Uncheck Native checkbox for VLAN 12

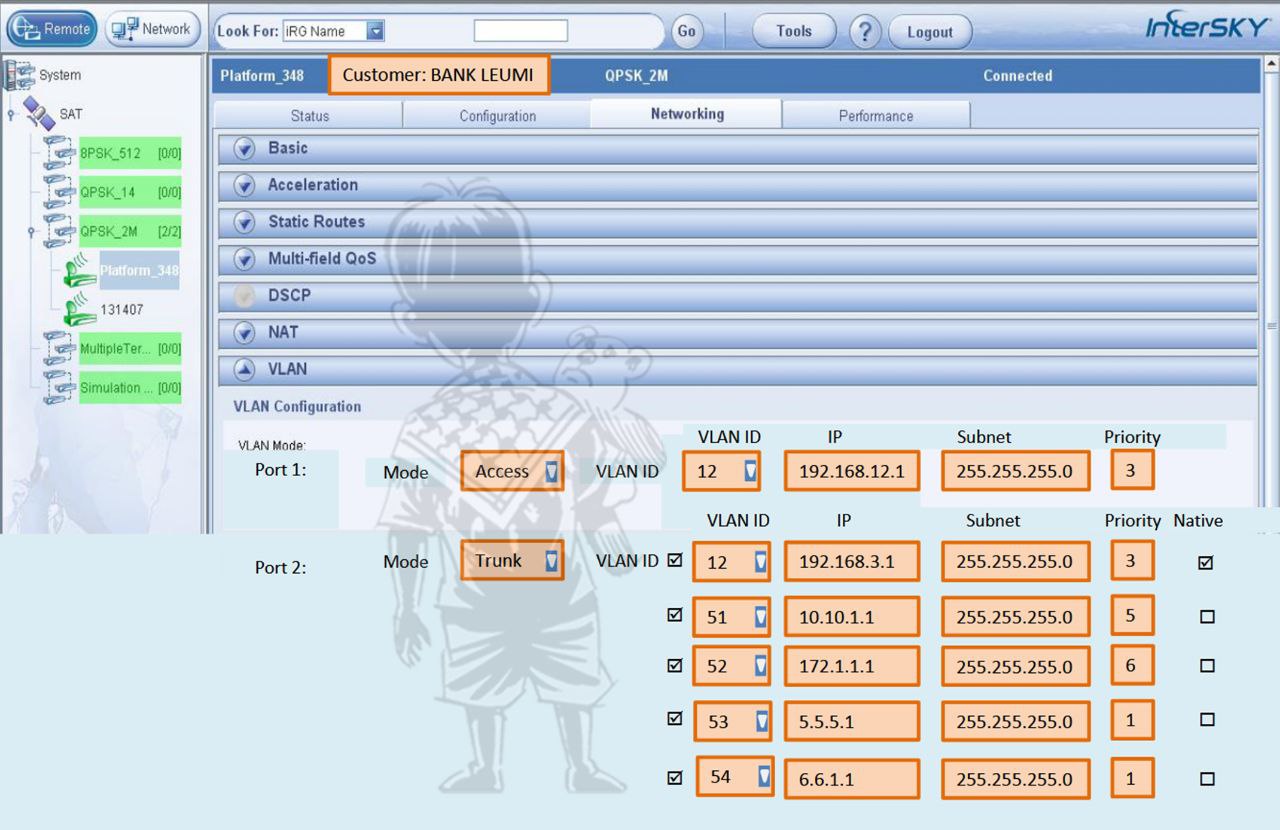click(x=1206, y=563)
